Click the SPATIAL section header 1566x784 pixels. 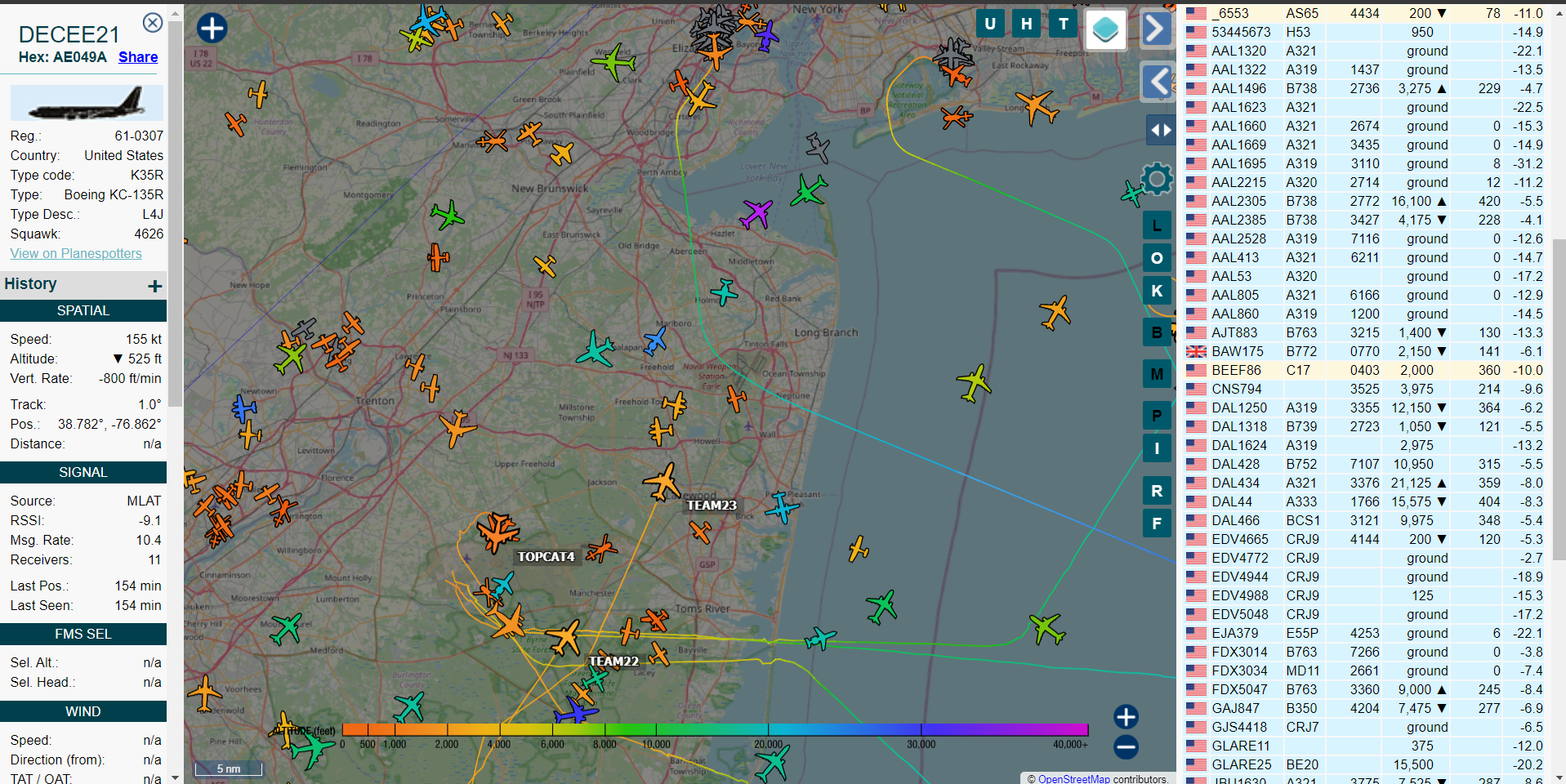coord(83,310)
